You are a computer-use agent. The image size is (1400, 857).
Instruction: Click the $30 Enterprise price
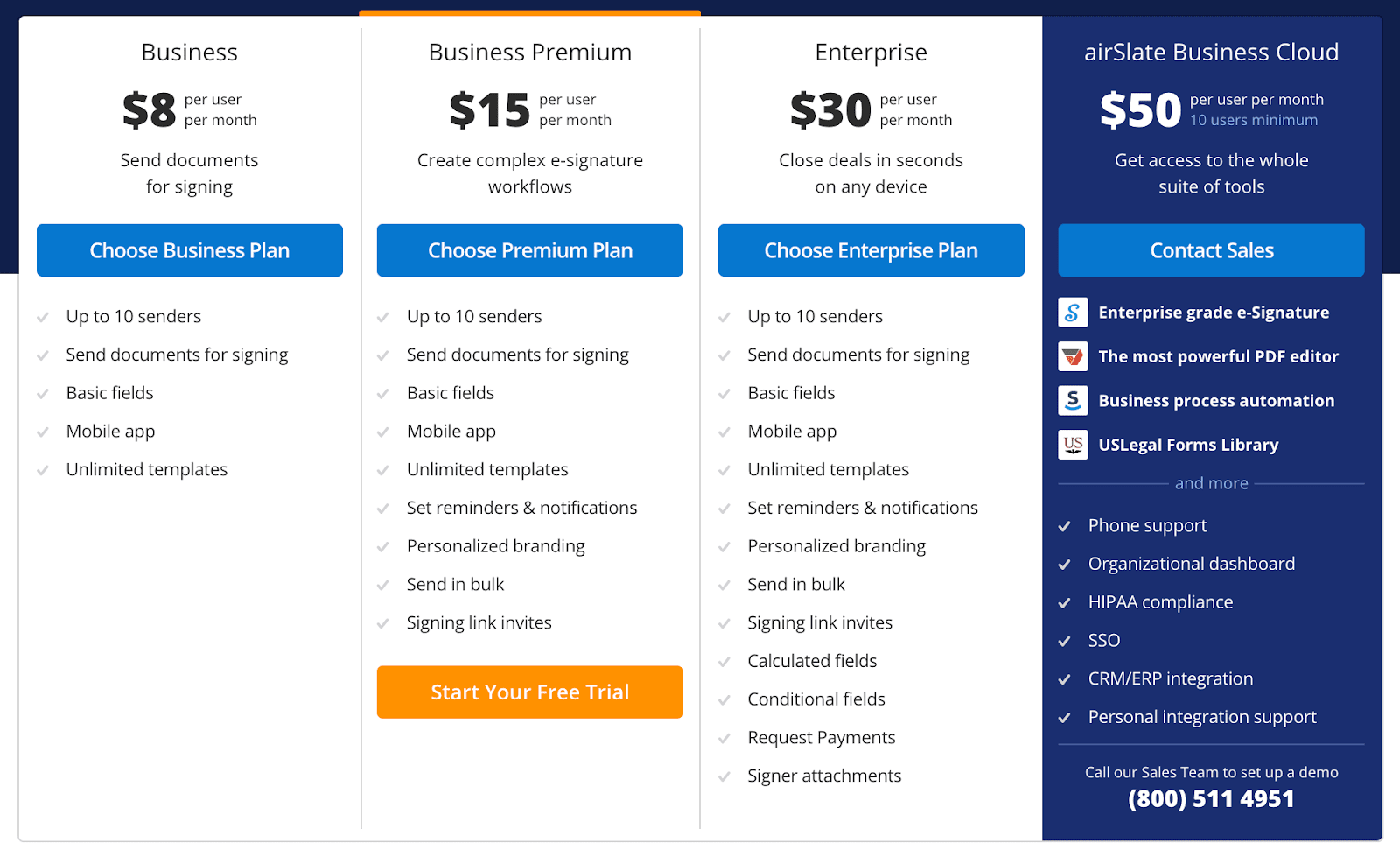(x=830, y=110)
